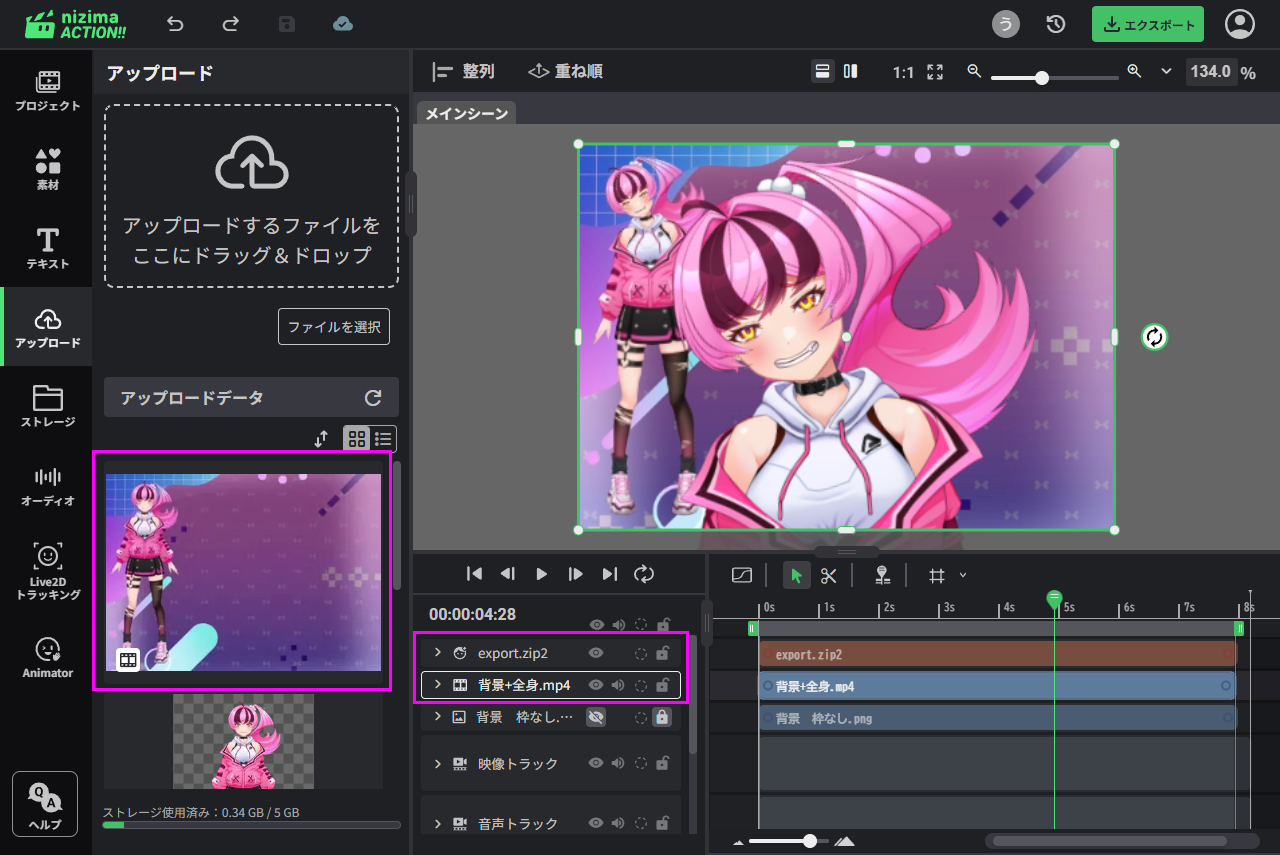Hide the export.zip2 track
Screen dimensions: 1280x855
(596, 653)
